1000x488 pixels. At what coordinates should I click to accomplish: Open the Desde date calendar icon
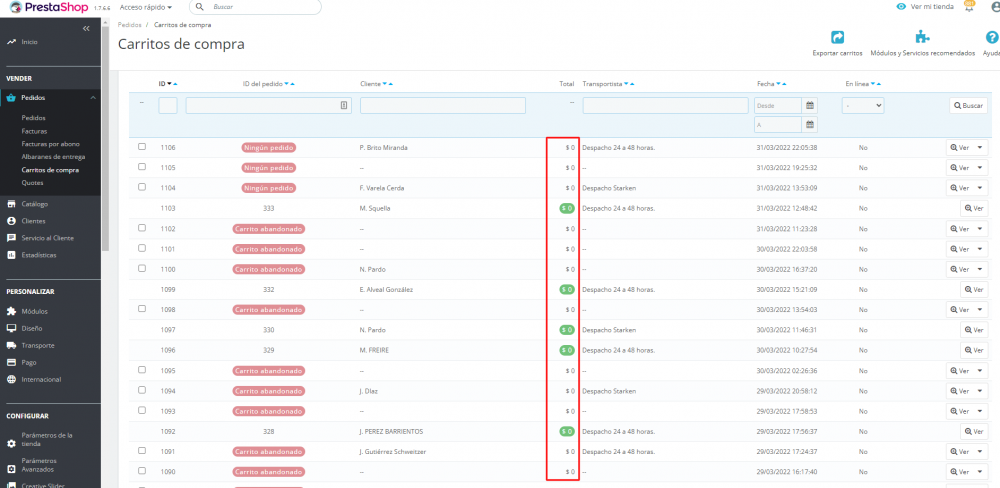point(809,105)
